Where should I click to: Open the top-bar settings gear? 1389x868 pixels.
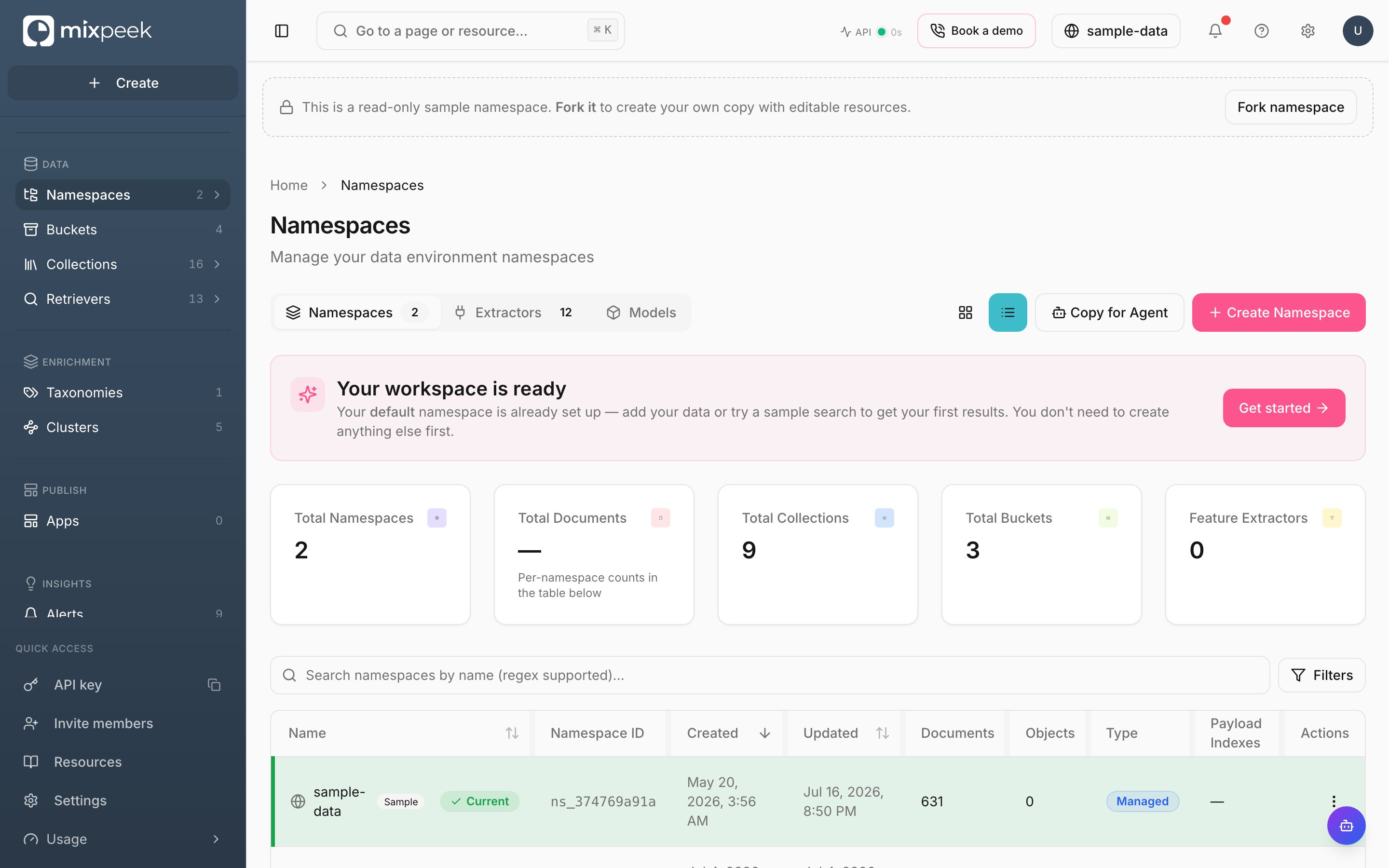(1307, 31)
